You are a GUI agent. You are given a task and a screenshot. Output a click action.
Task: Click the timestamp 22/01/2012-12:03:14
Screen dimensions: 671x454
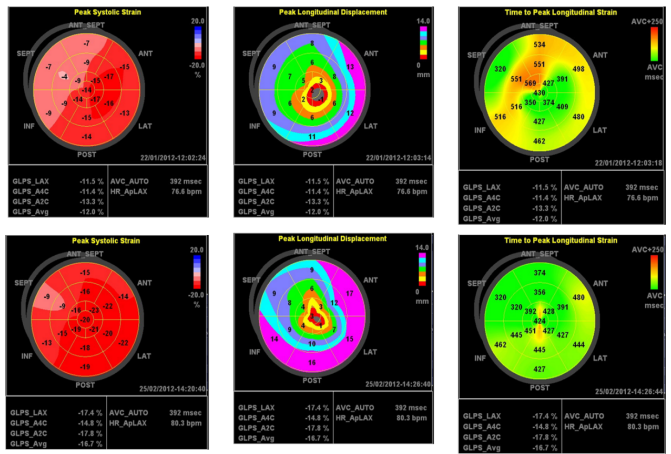click(398, 158)
